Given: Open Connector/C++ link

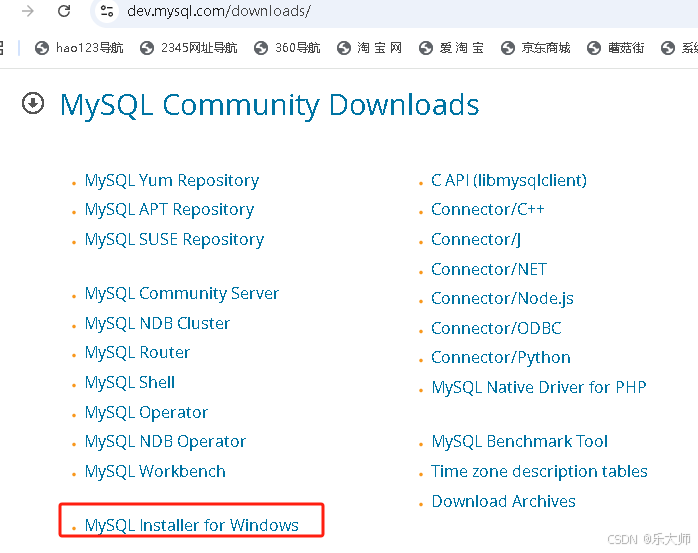Looking at the screenshot, I should pyautogui.click(x=487, y=210).
